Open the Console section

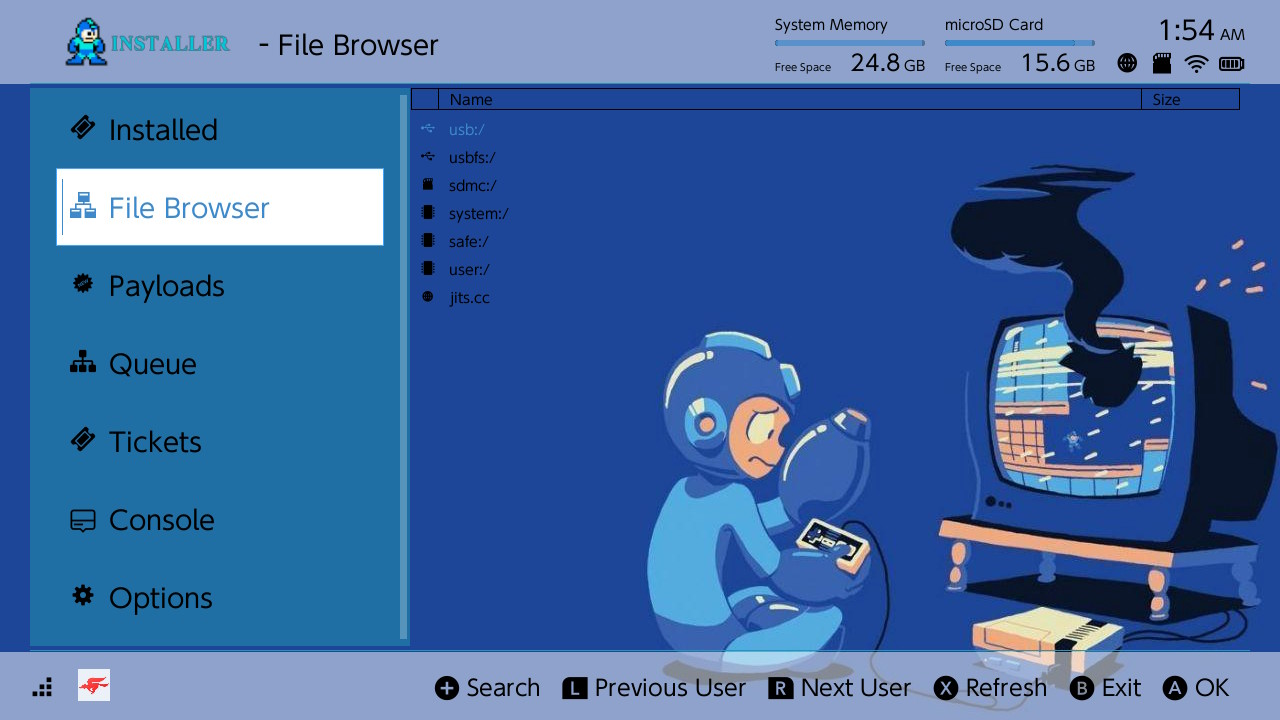pyautogui.click(x=220, y=519)
